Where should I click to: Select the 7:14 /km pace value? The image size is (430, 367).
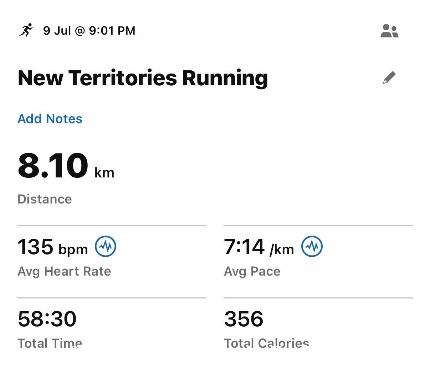coord(259,247)
